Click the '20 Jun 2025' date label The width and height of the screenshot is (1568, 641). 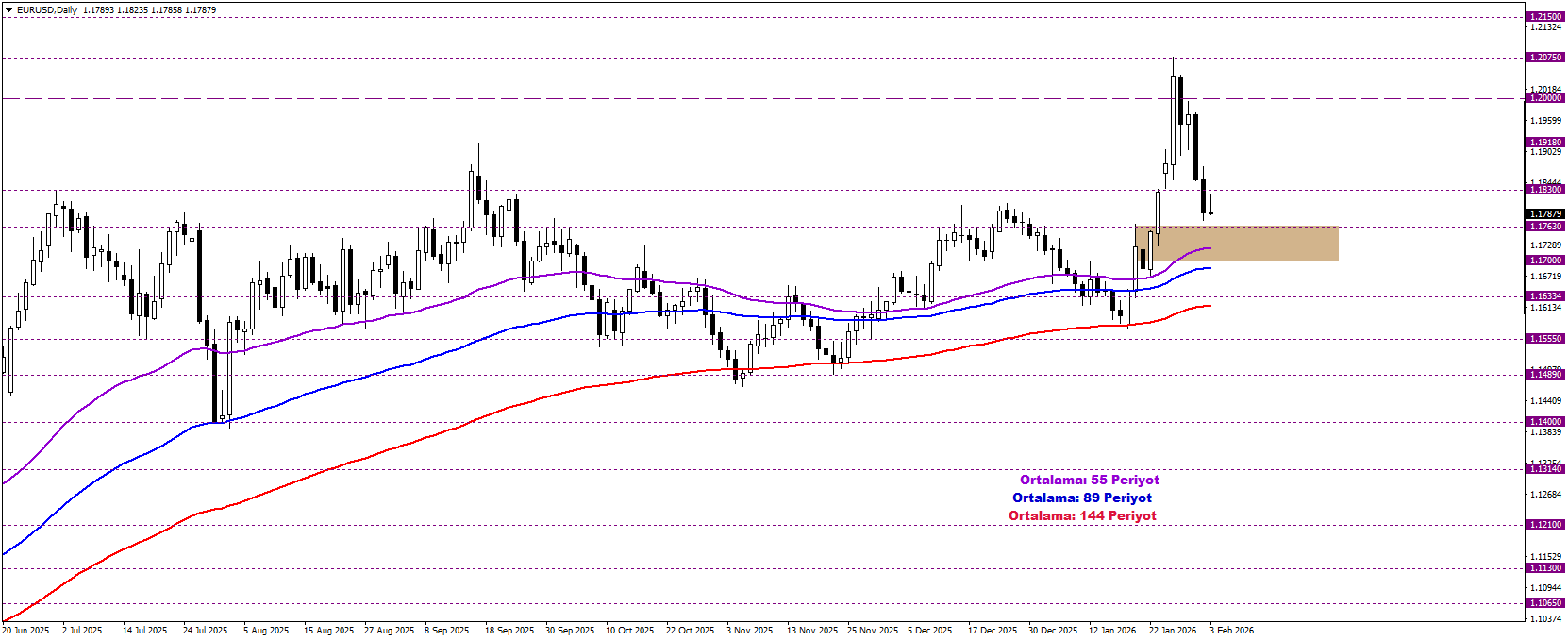25,631
